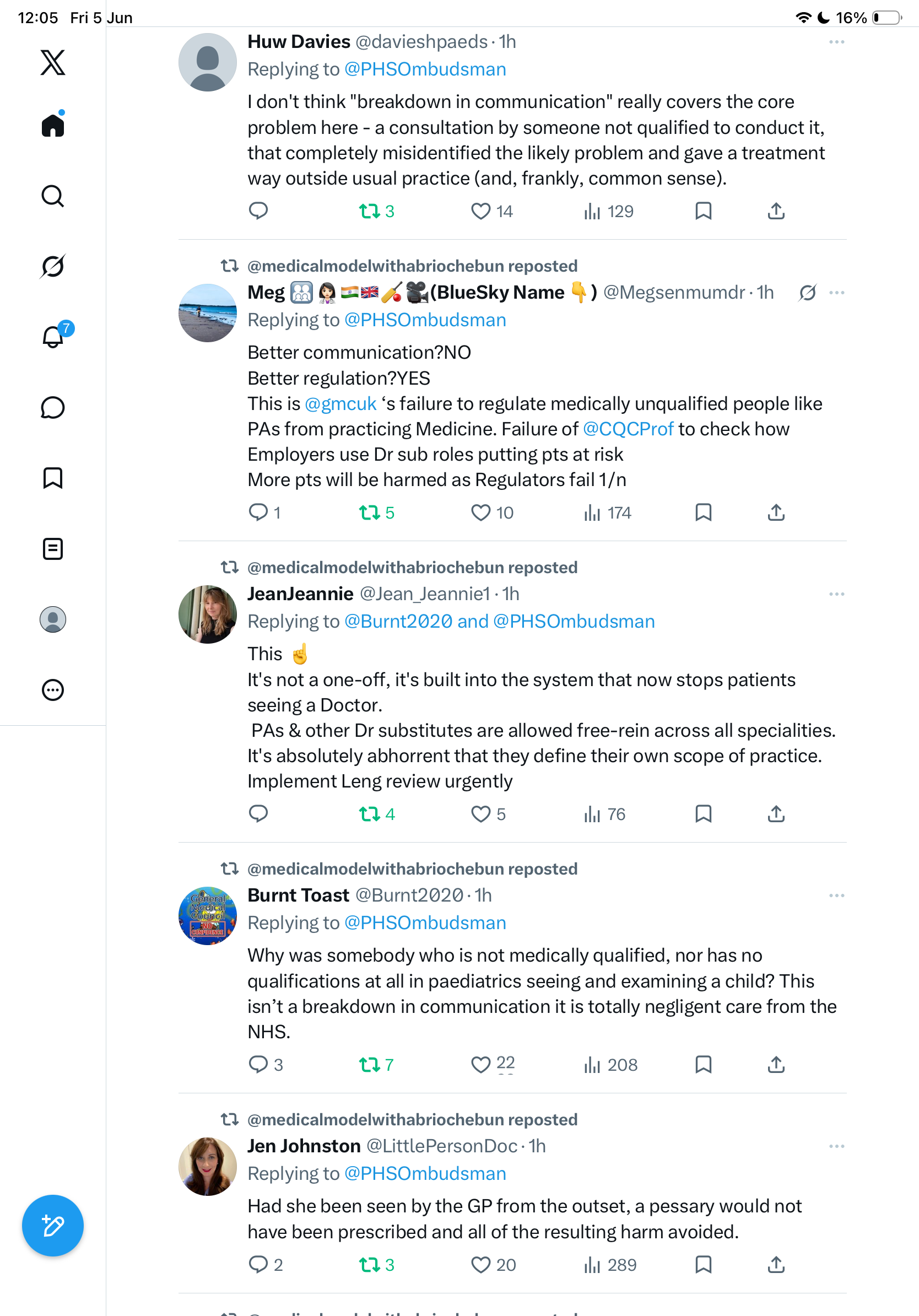
Task: Open @CQCProf mention in Meg's tweet
Action: (628, 429)
